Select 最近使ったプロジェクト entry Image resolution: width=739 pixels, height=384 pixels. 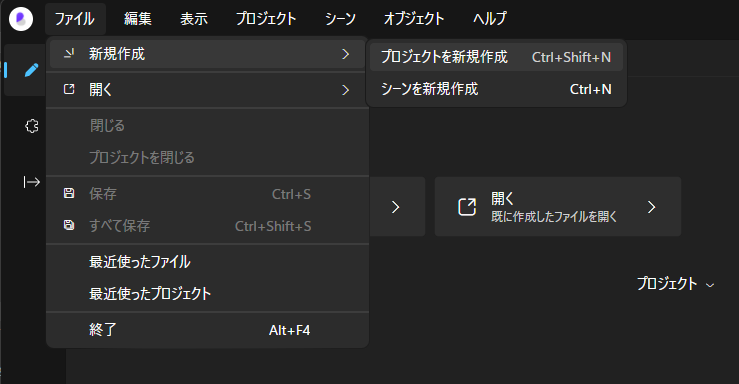coord(207,294)
